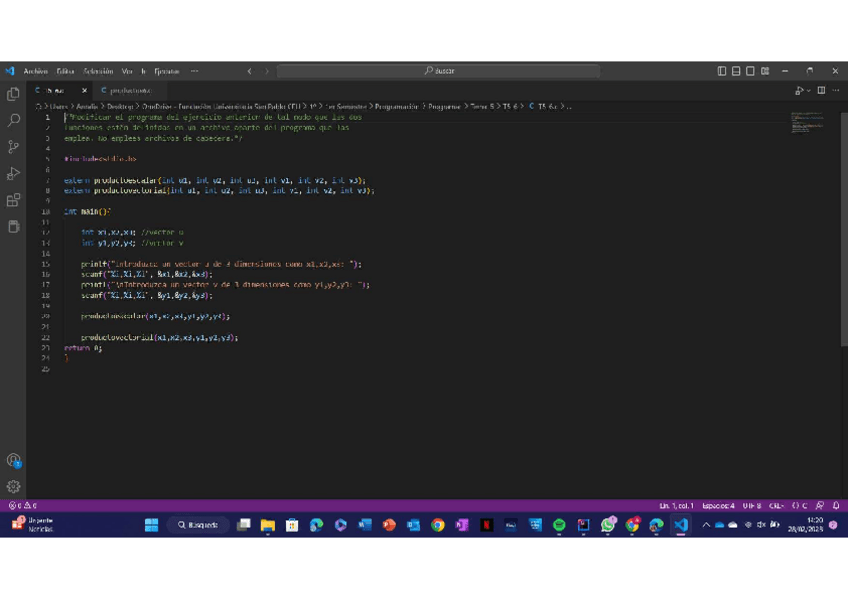The height and width of the screenshot is (599, 848).
Task: Open the Explorer view in activity bar
Action: [x=13, y=93]
